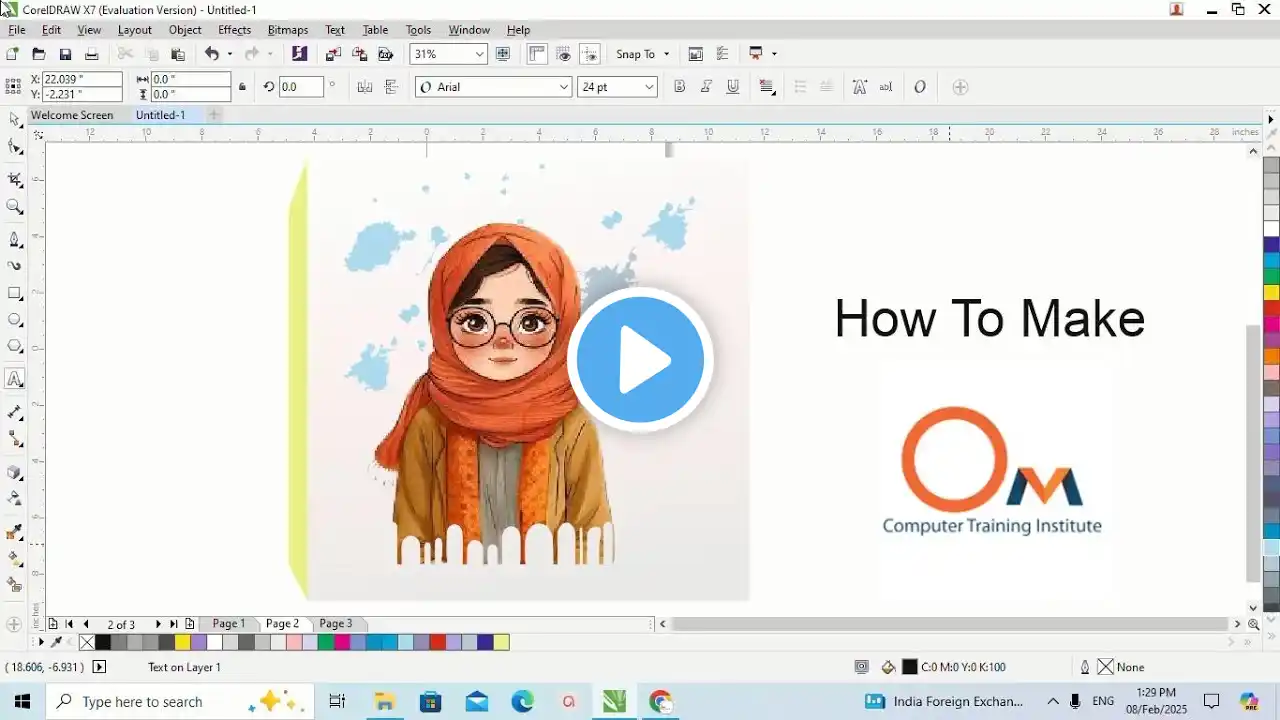Select the Color Eyedropper tool

pos(14,532)
